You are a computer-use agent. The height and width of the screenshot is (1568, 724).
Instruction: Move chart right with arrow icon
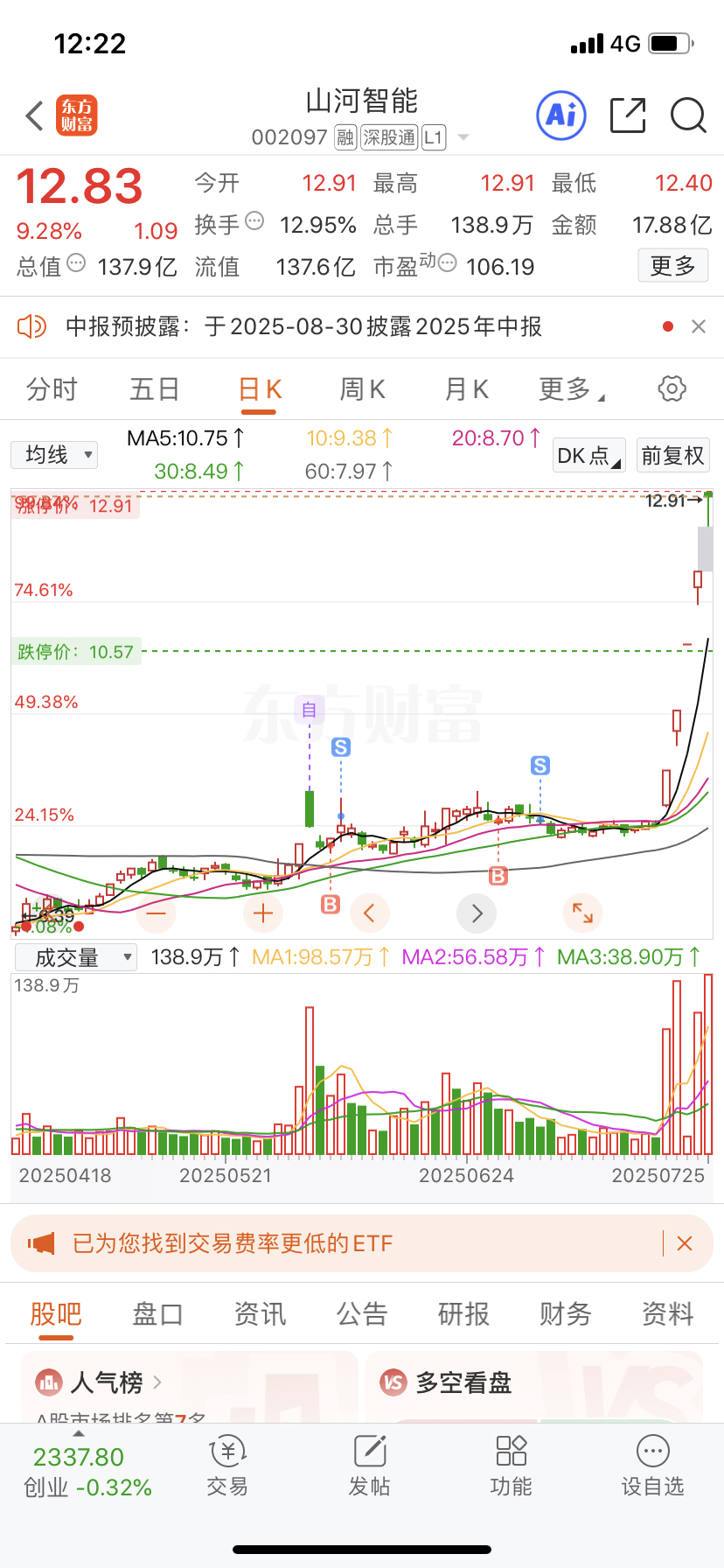[477, 913]
